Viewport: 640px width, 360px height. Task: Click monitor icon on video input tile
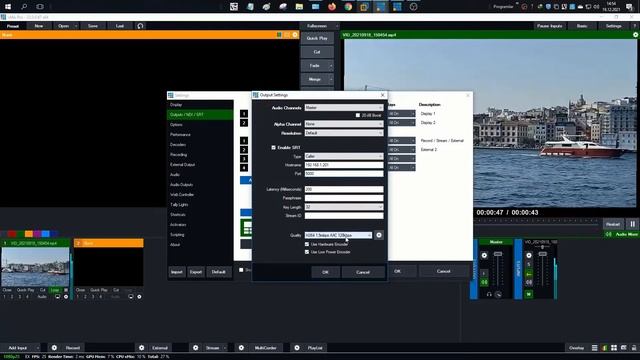point(58,297)
